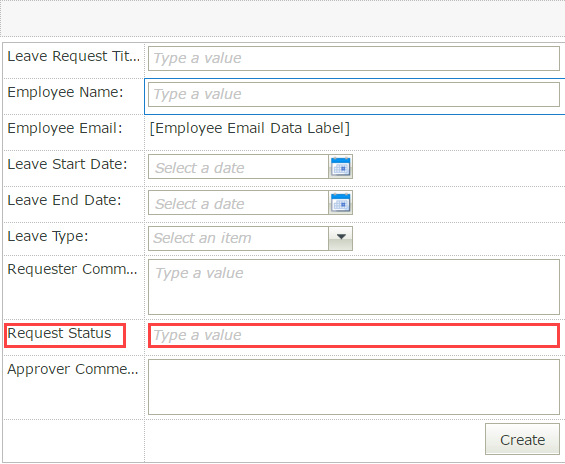
Task: Focus the Approver Comments text area
Action: (354, 387)
